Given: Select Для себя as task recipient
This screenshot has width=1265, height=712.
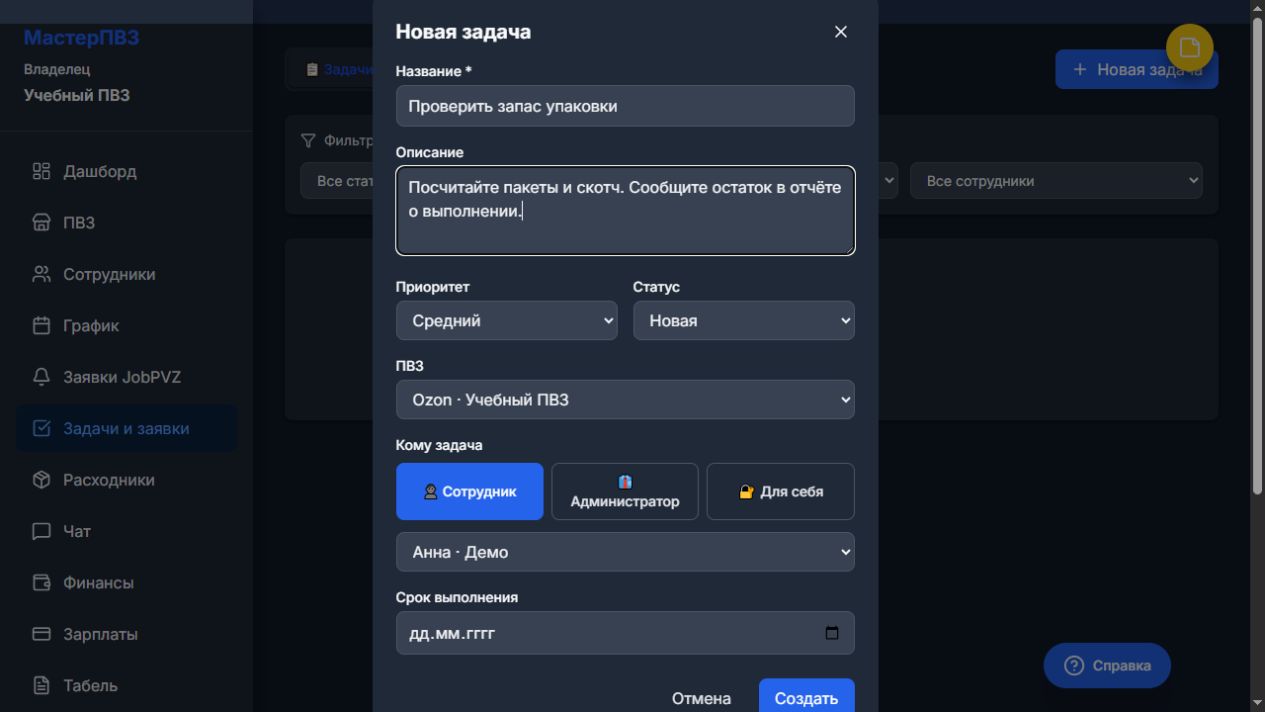Looking at the screenshot, I should click(x=781, y=491).
